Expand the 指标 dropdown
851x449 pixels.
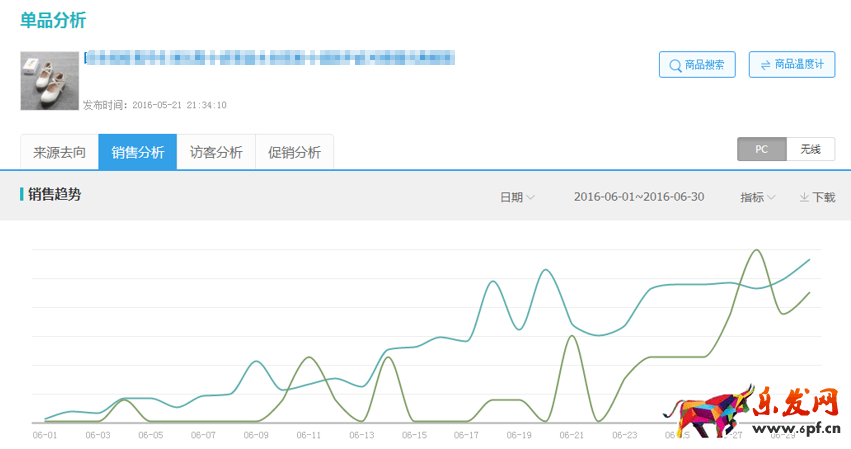coord(757,197)
